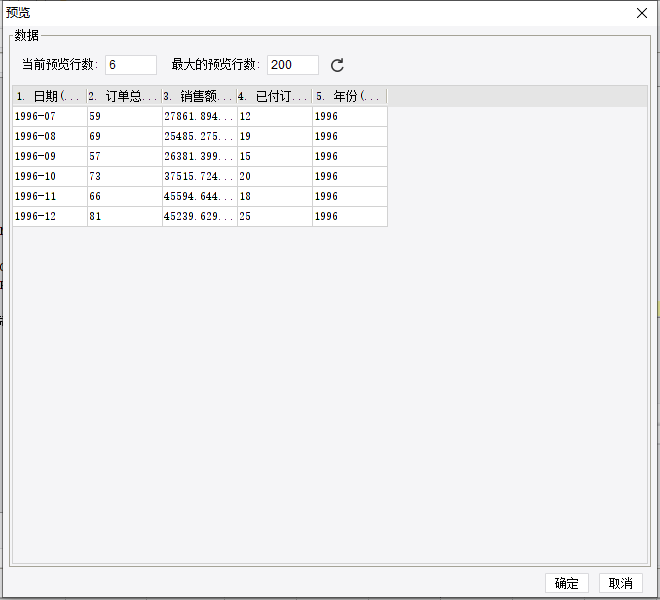Select the 已付订 column header
Image resolution: width=660 pixels, height=600 pixels.
pyautogui.click(x=274, y=96)
